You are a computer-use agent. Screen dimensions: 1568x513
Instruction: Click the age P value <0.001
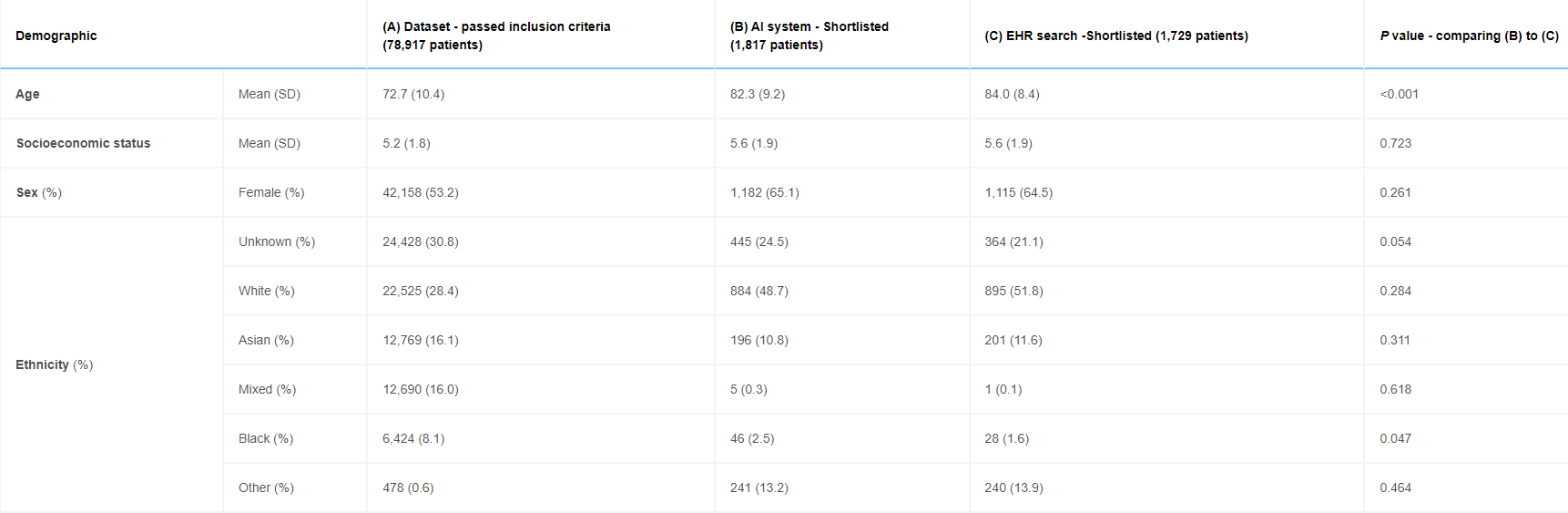(1399, 94)
